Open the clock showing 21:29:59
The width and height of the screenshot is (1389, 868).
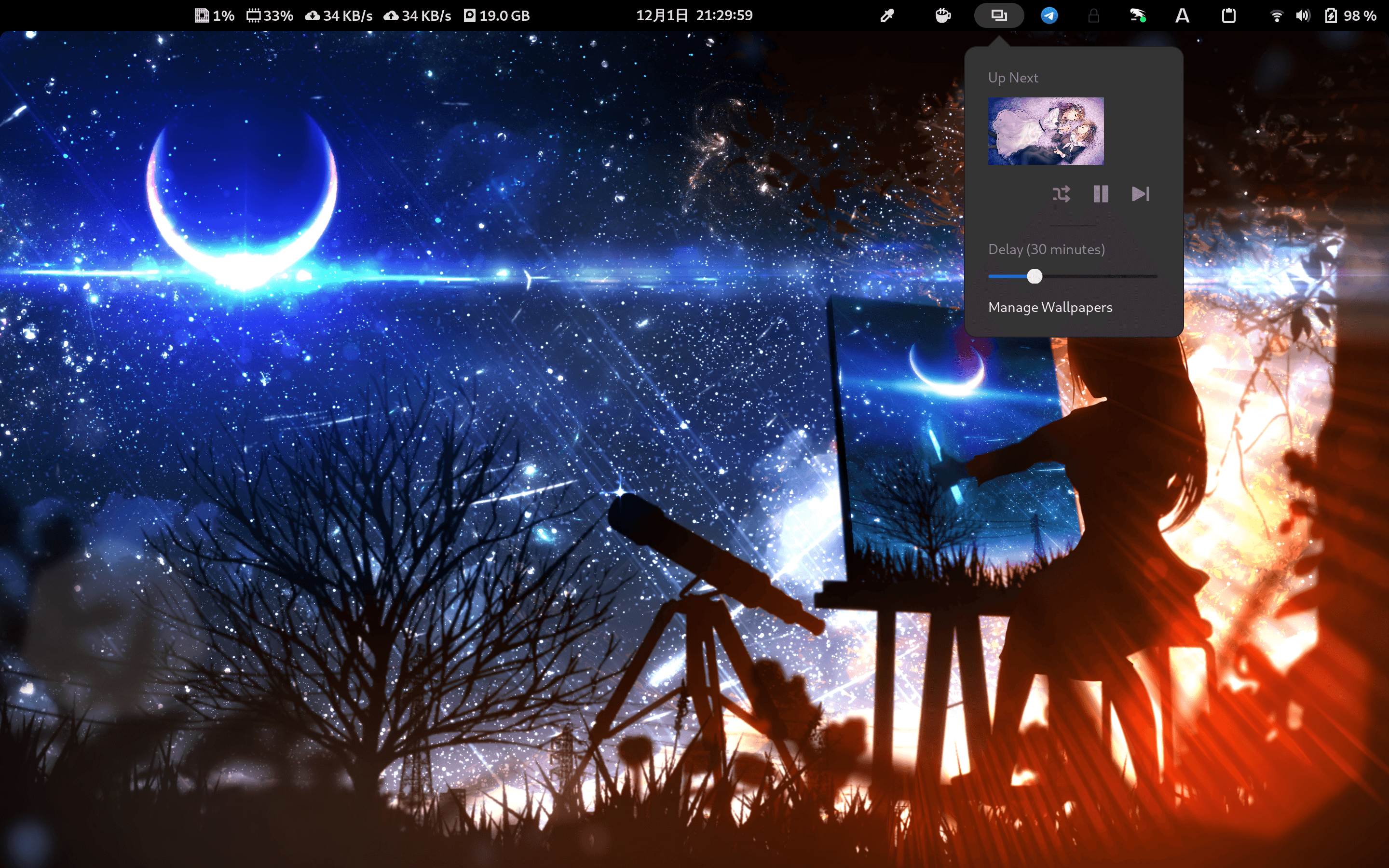pyautogui.click(x=694, y=15)
